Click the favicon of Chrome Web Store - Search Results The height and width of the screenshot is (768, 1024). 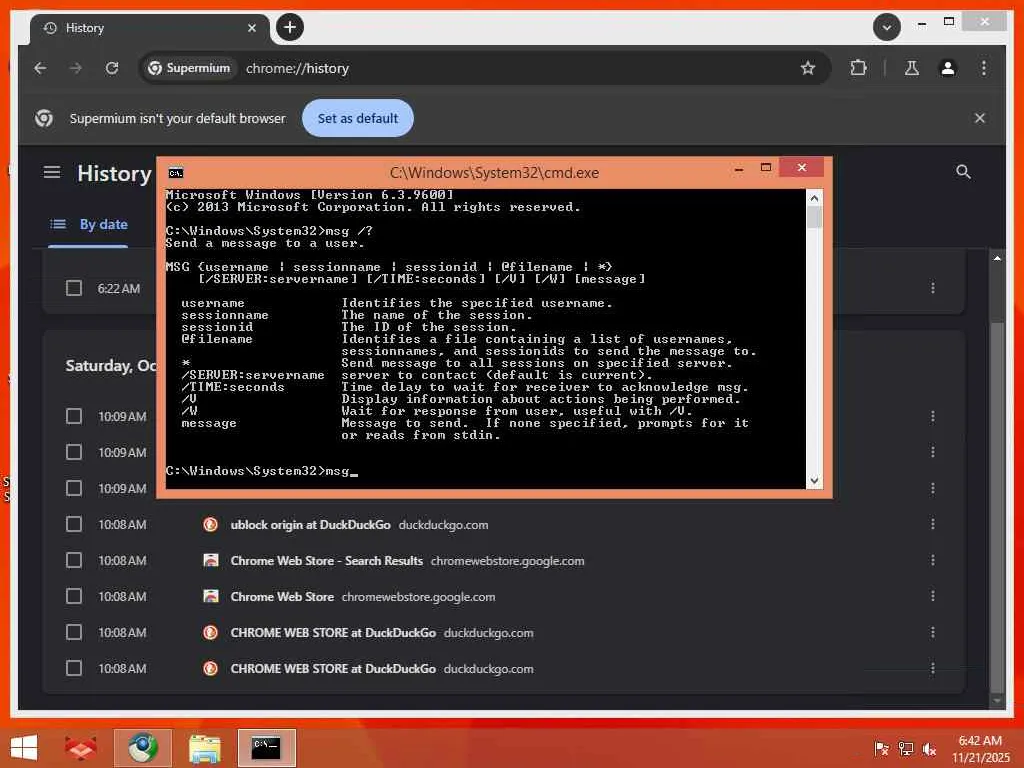click(210, 560)
